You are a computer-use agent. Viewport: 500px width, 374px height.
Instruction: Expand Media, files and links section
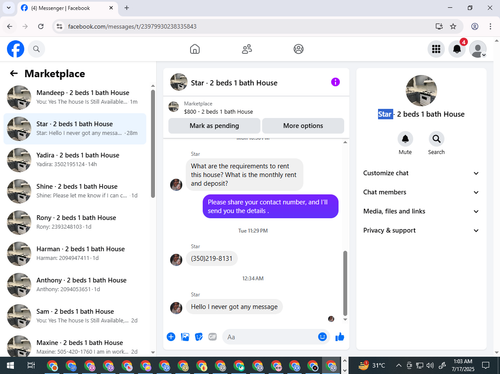[x=421, y=211]
